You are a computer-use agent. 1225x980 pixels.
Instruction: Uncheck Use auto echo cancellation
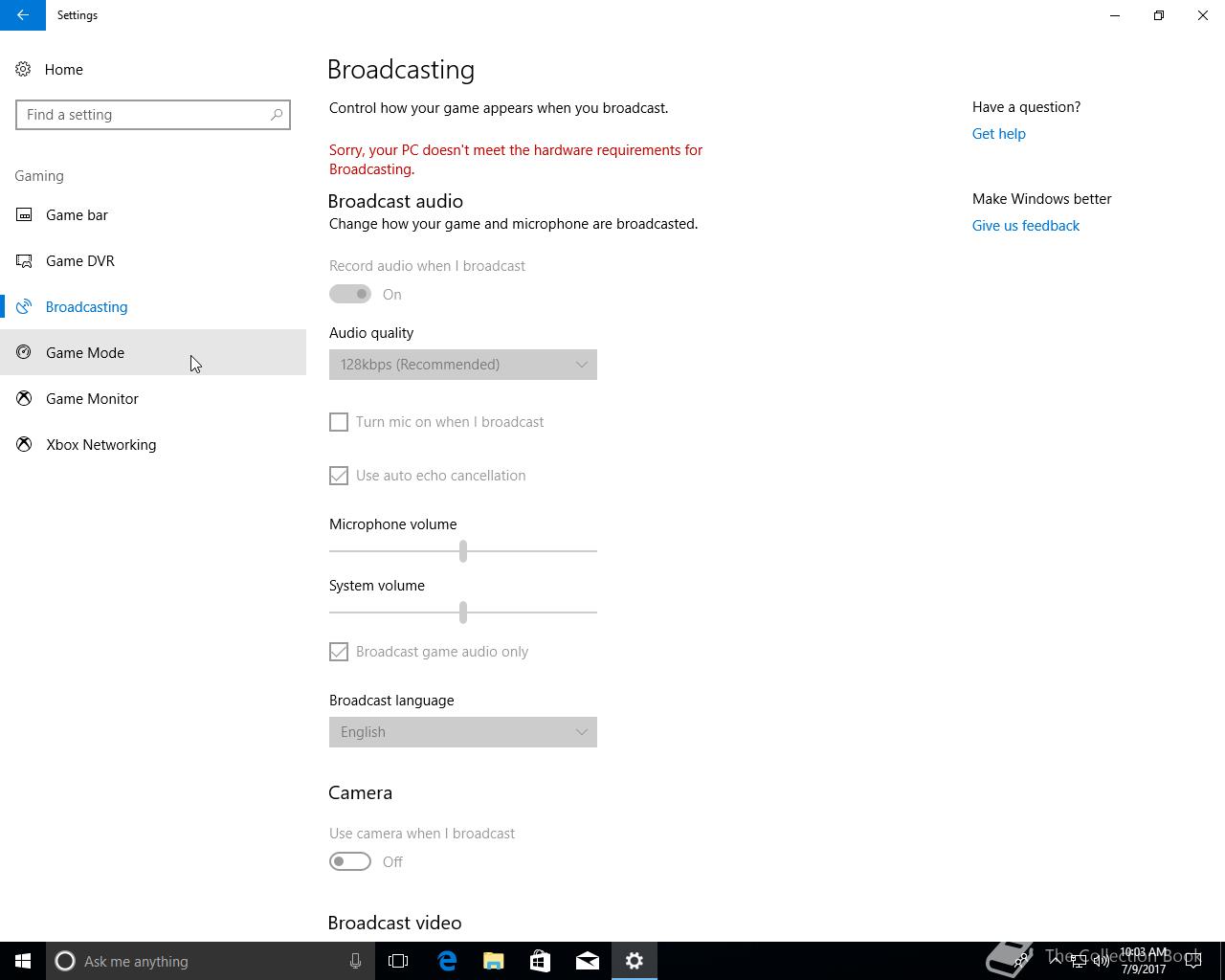coord(339,476)
